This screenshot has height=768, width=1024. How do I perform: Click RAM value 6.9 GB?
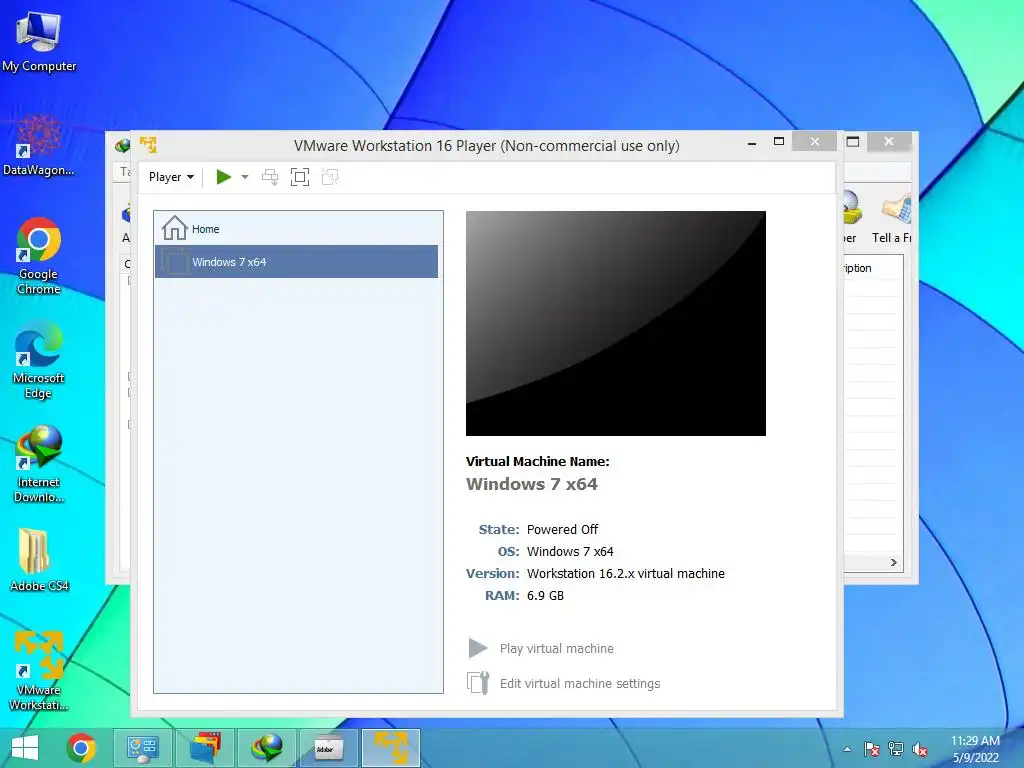pos(545,596)
